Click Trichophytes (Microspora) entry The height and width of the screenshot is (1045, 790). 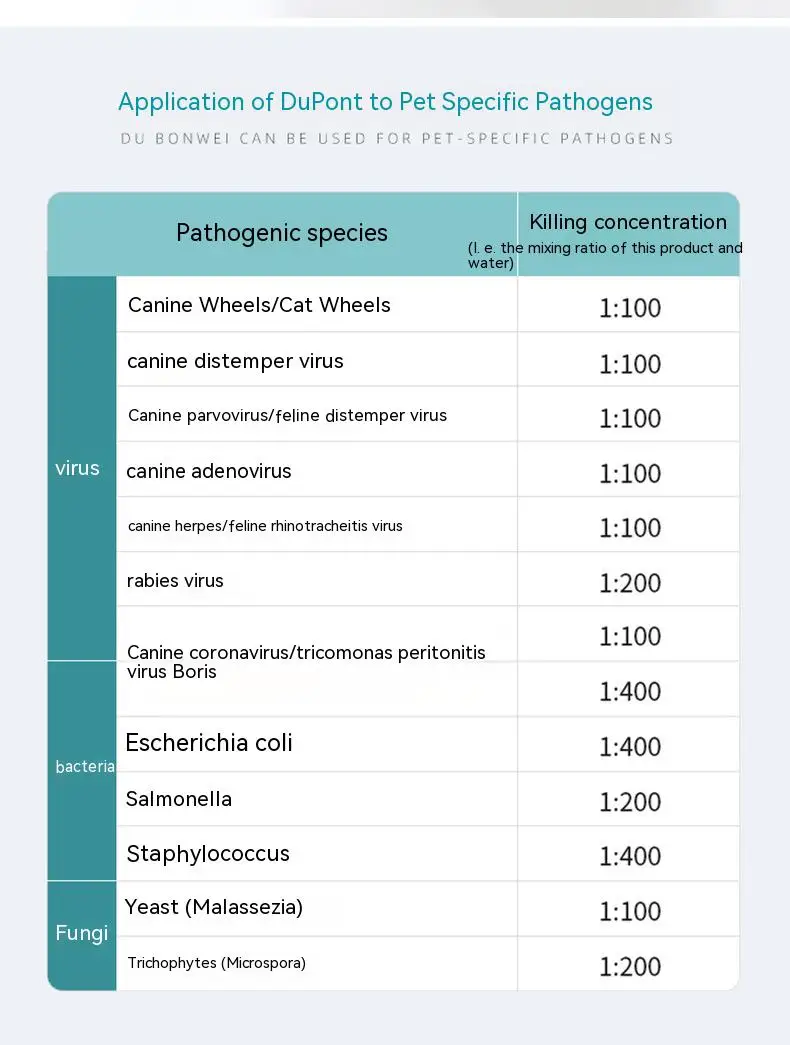tap(217, 963)
